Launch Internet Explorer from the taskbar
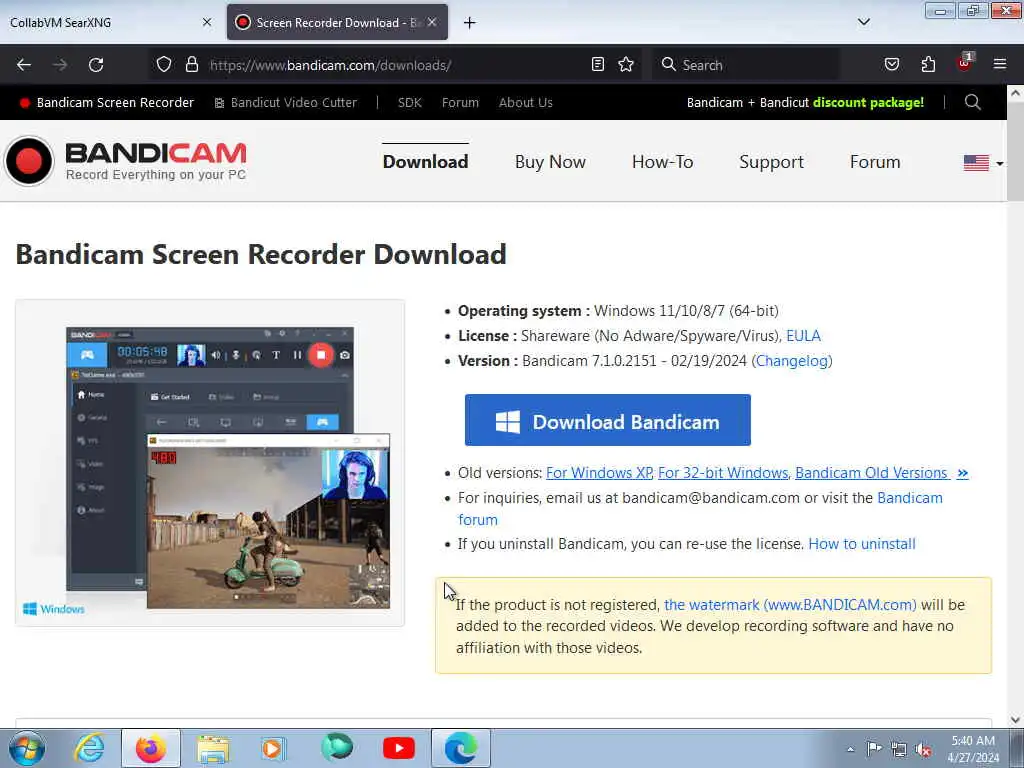 point(89,748)
